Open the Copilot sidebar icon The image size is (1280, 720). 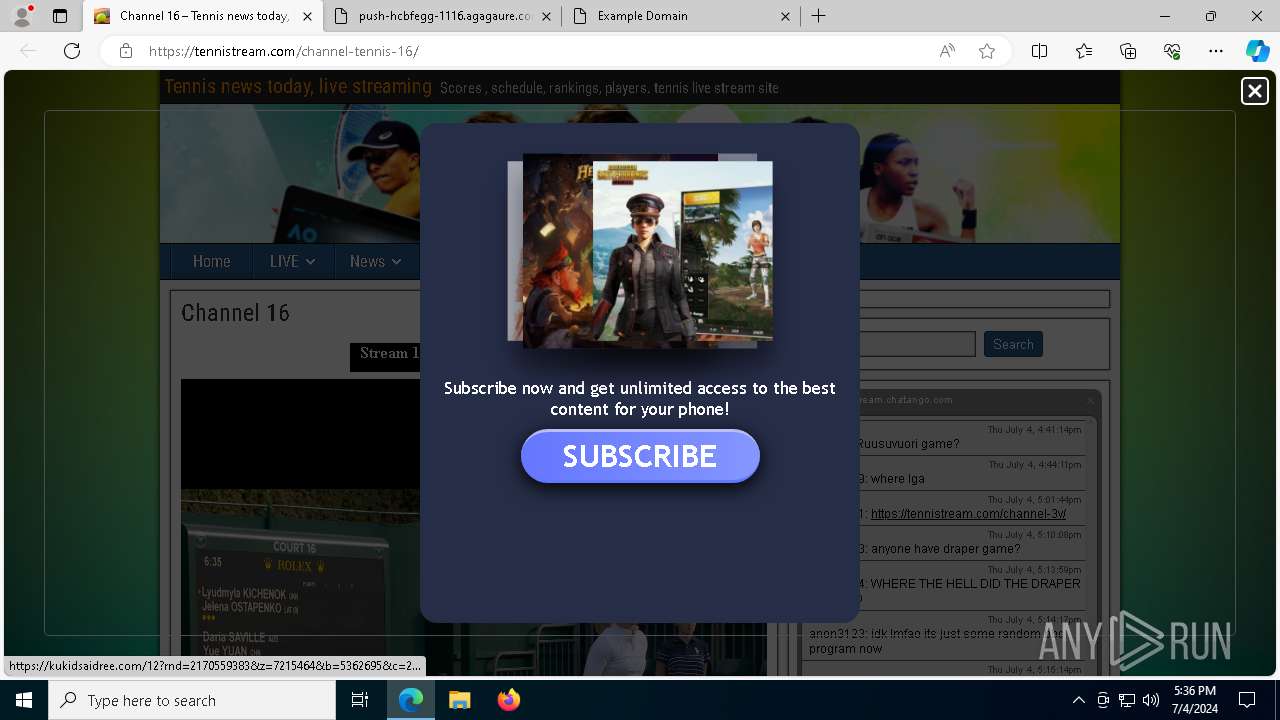click(1257, 51)
